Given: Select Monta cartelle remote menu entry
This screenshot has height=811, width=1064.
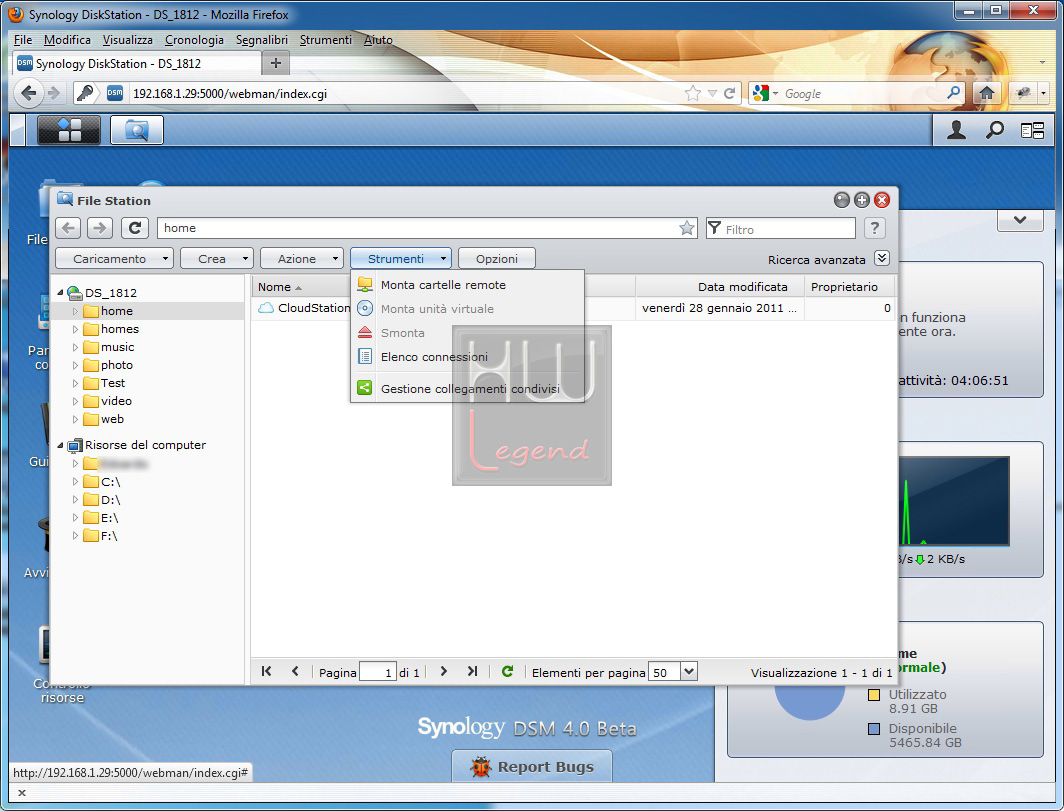Looking at the screenshot, I should point(468,285).
